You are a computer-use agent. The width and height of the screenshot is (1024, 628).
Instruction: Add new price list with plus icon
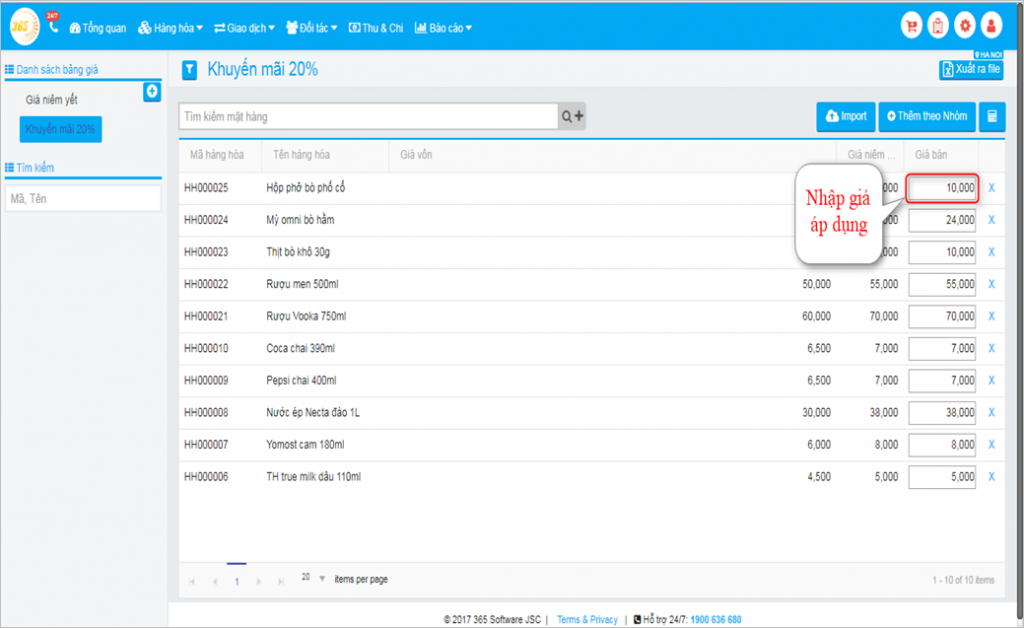[152, 92]
